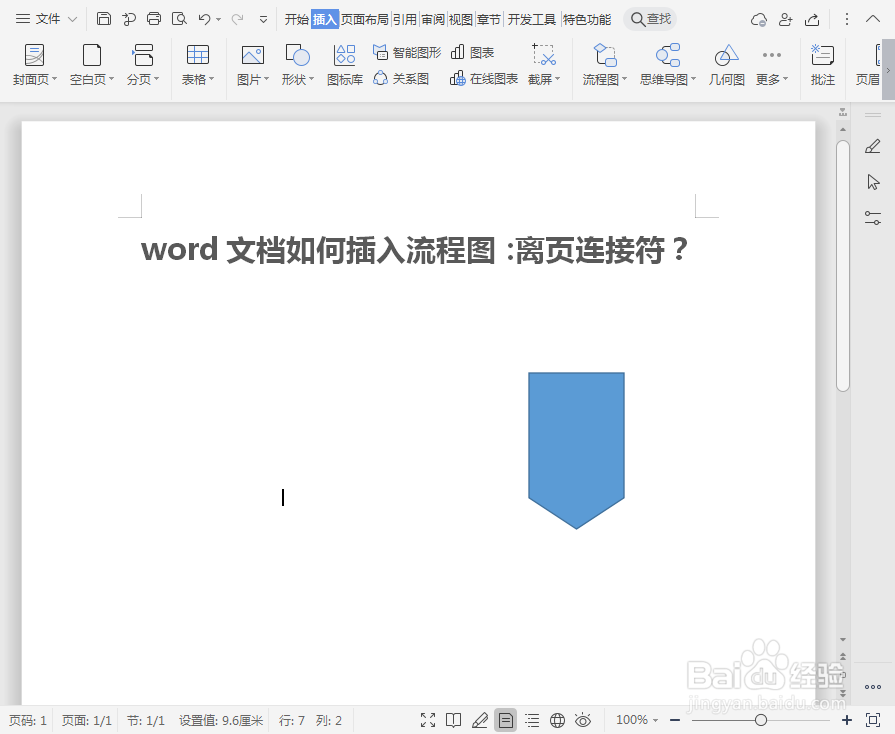Expand the undo history dropdown arrow
Screen dimensions: 895x734
pyautogui.click(x=219, y=19)
